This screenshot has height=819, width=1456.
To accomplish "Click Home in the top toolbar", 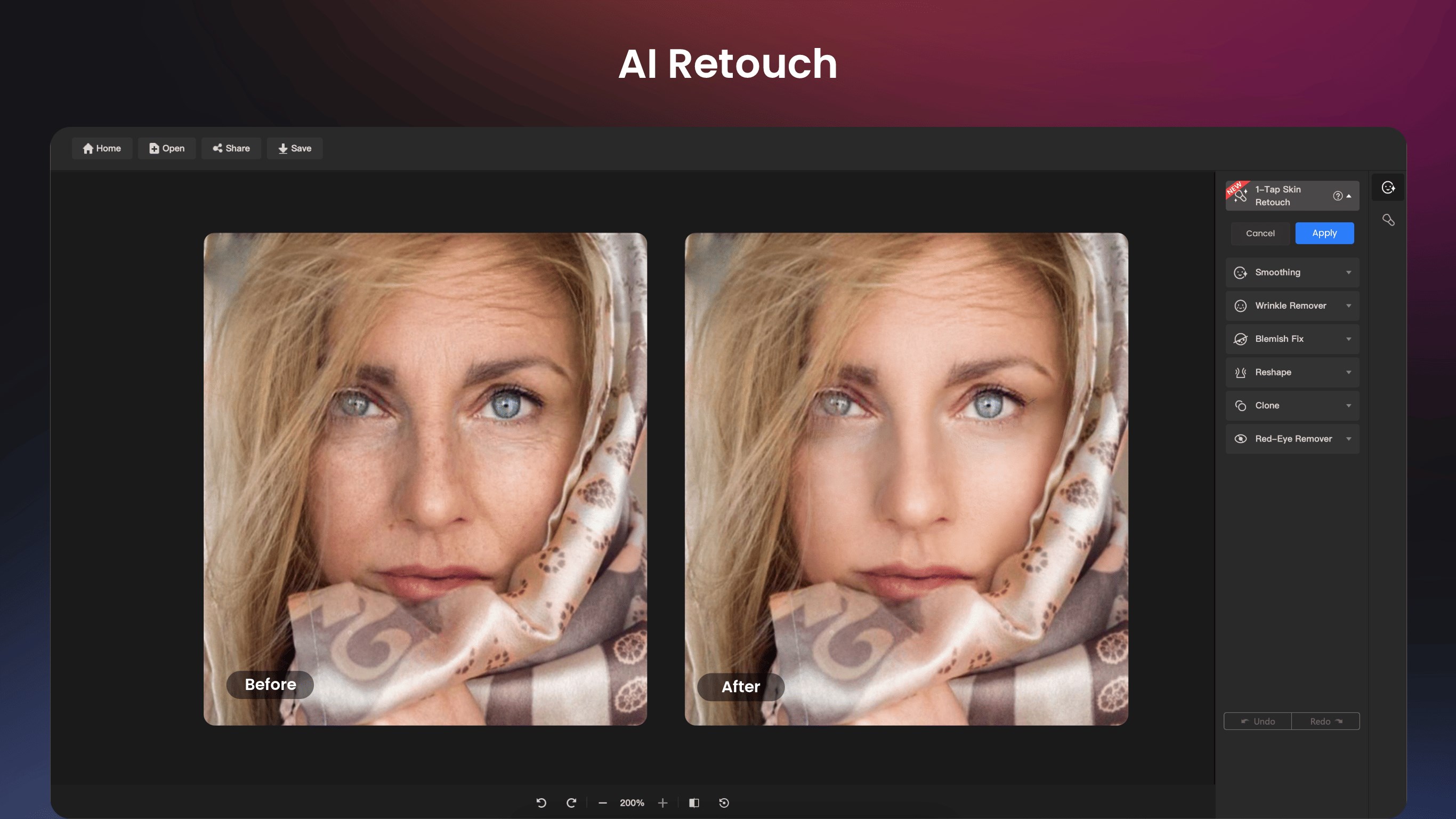I will tap(102, 148).
